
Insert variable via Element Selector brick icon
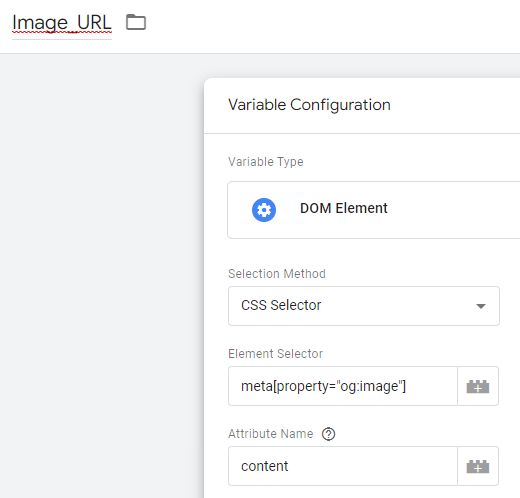click(x=478, y=386)
